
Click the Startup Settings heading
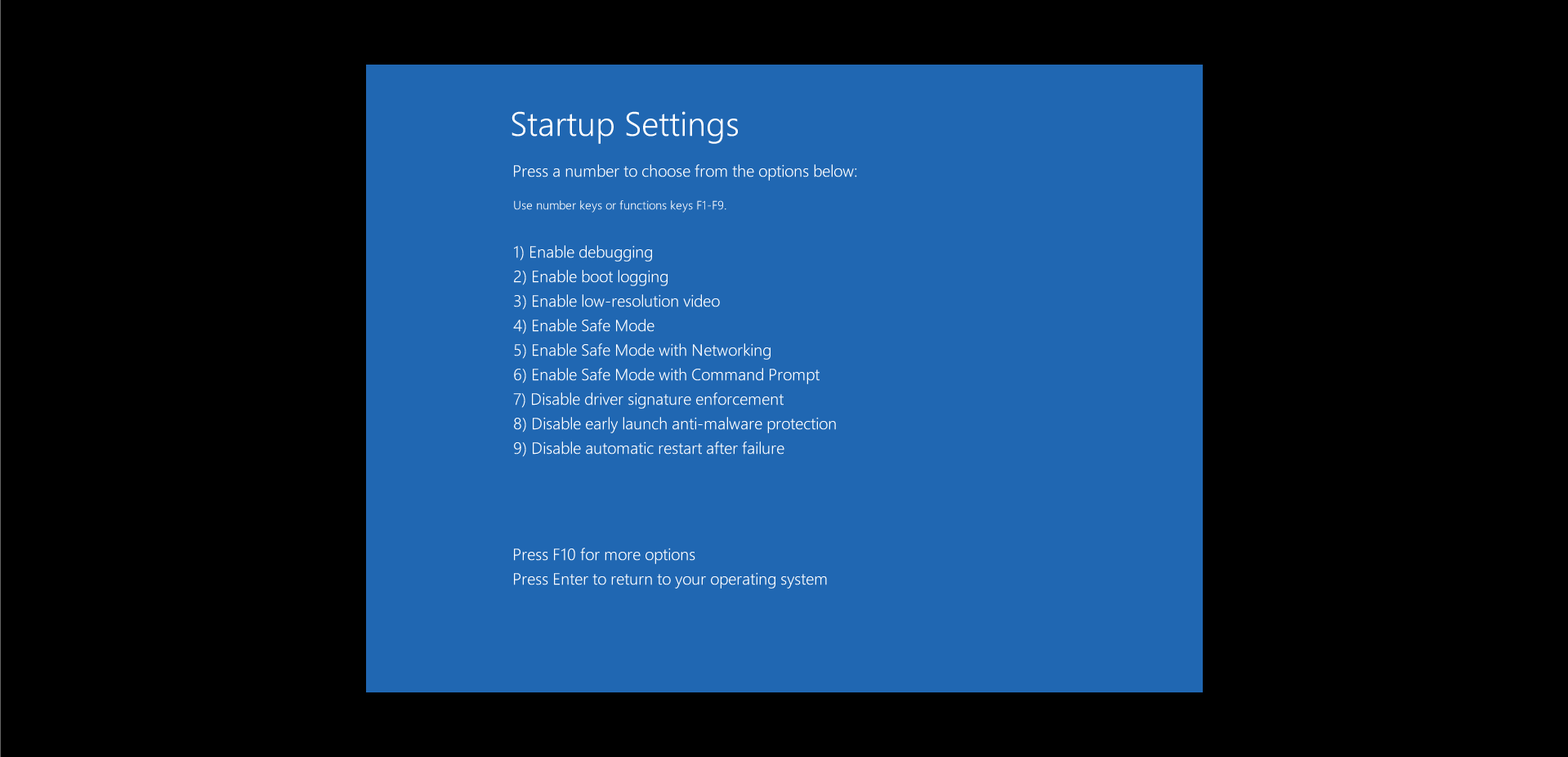(624, 125)
